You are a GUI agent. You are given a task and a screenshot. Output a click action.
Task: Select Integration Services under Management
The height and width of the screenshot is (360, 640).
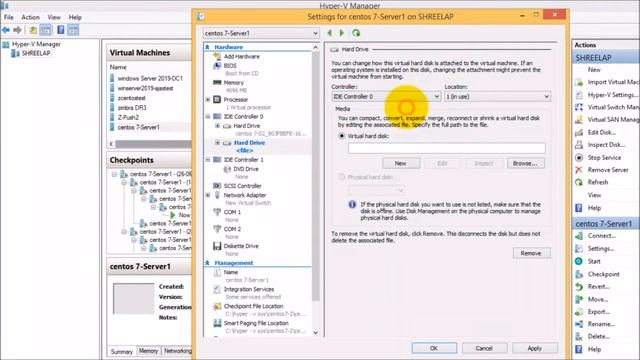click(249, 289)
